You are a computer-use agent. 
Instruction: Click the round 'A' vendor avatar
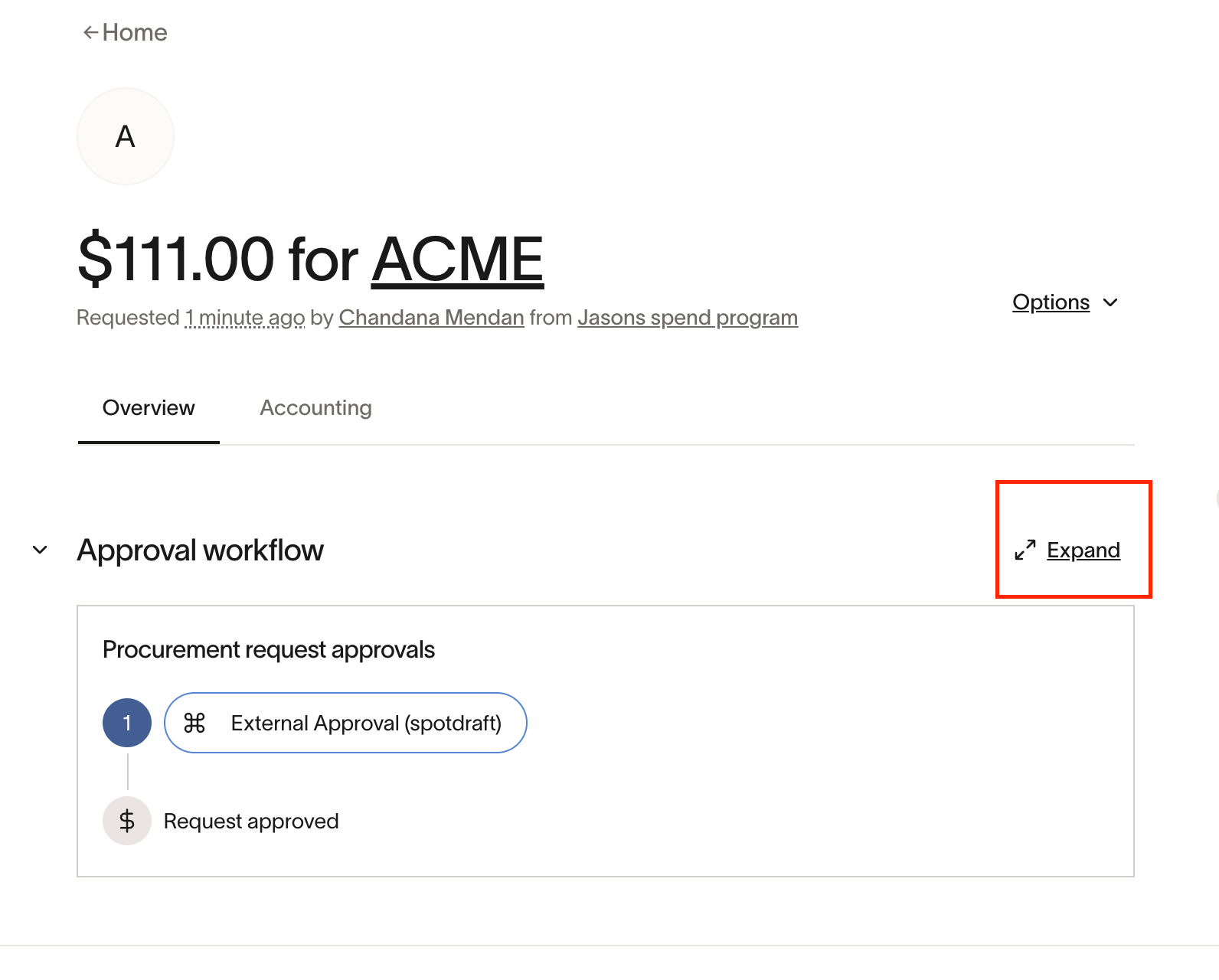coord(126,136)
